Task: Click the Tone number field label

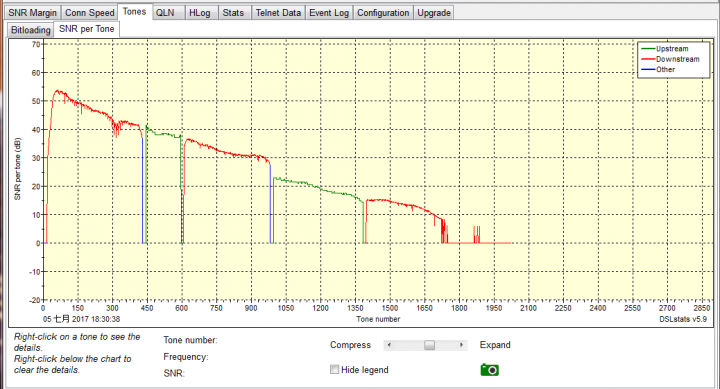Action: pyautogui.click(x=190, y=340)
